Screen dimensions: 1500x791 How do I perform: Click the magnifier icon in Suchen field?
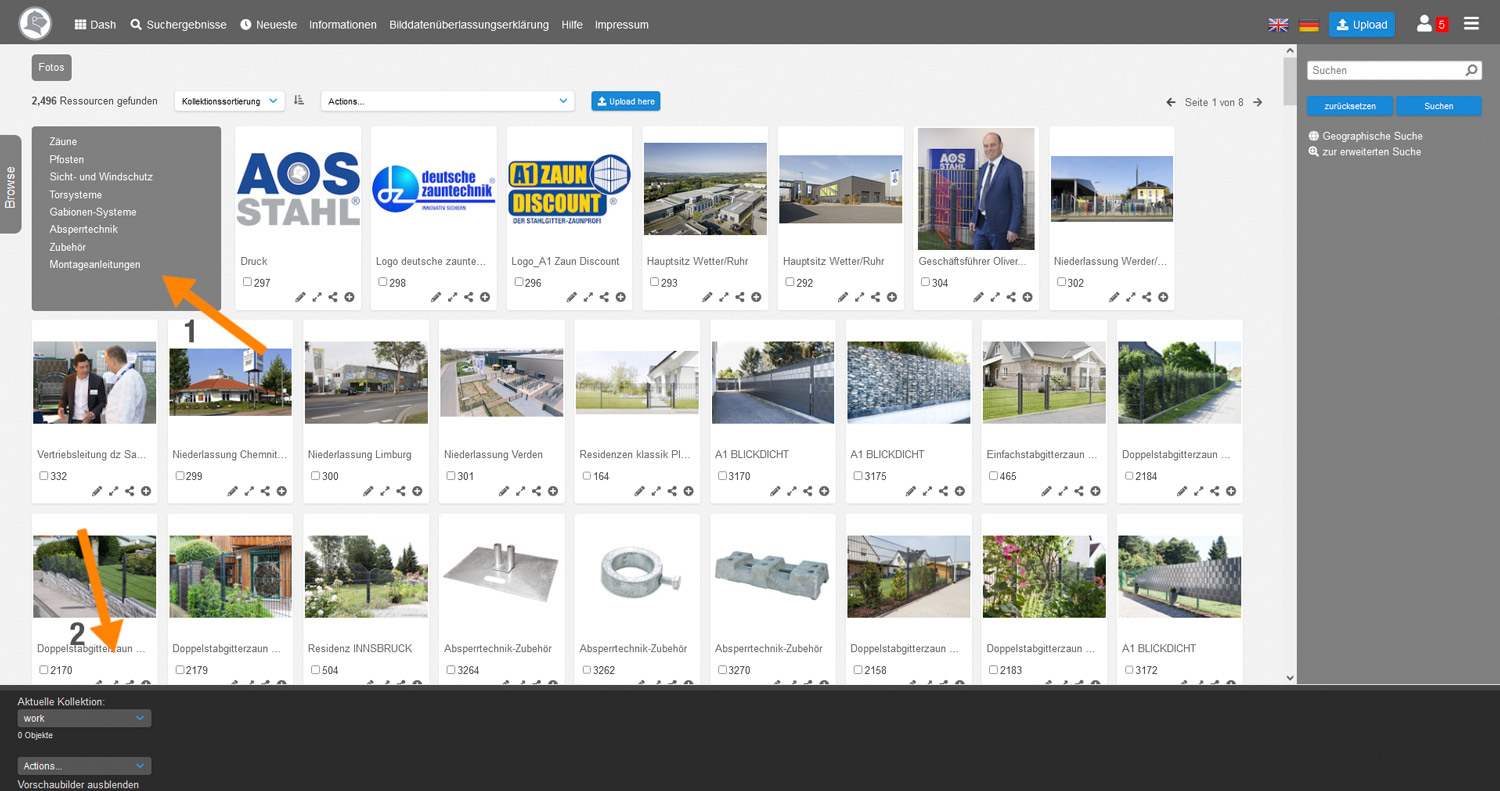[x=1471, y=71]
